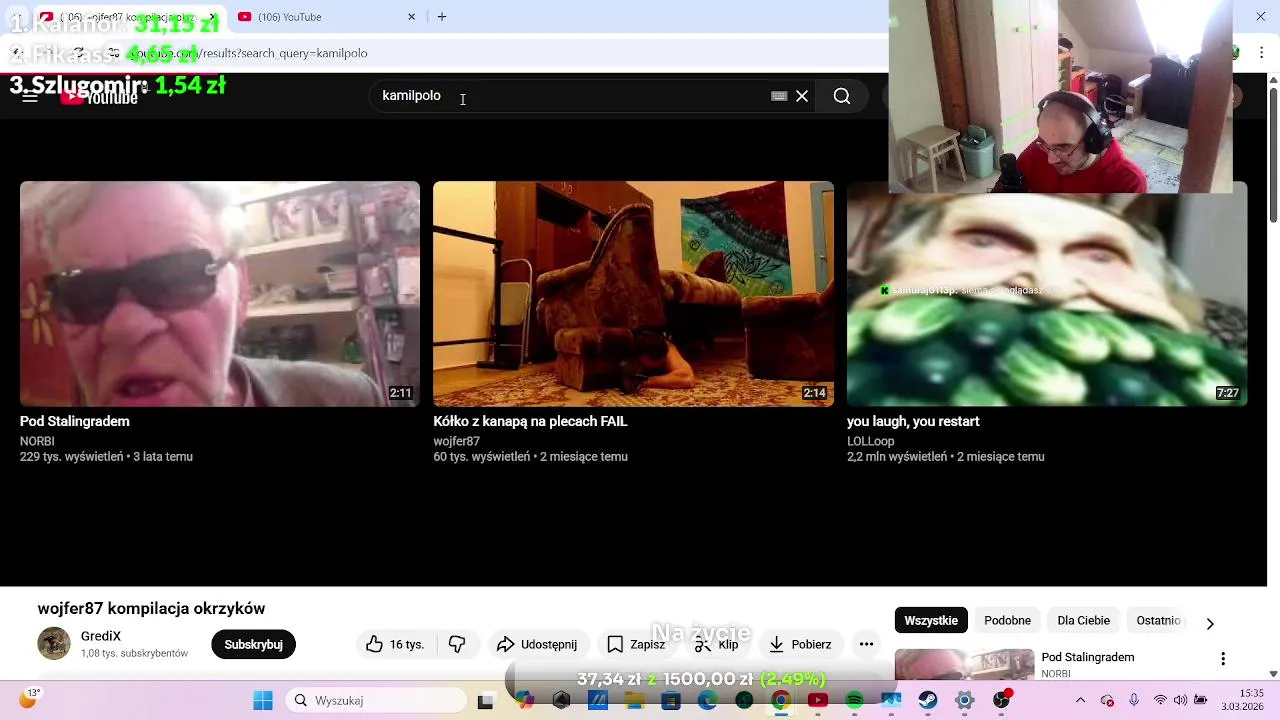The image size is (1280, 720).
Task: Open the NORBI channel name under first video
Action: pyautogui.click(x=37, y=441)
